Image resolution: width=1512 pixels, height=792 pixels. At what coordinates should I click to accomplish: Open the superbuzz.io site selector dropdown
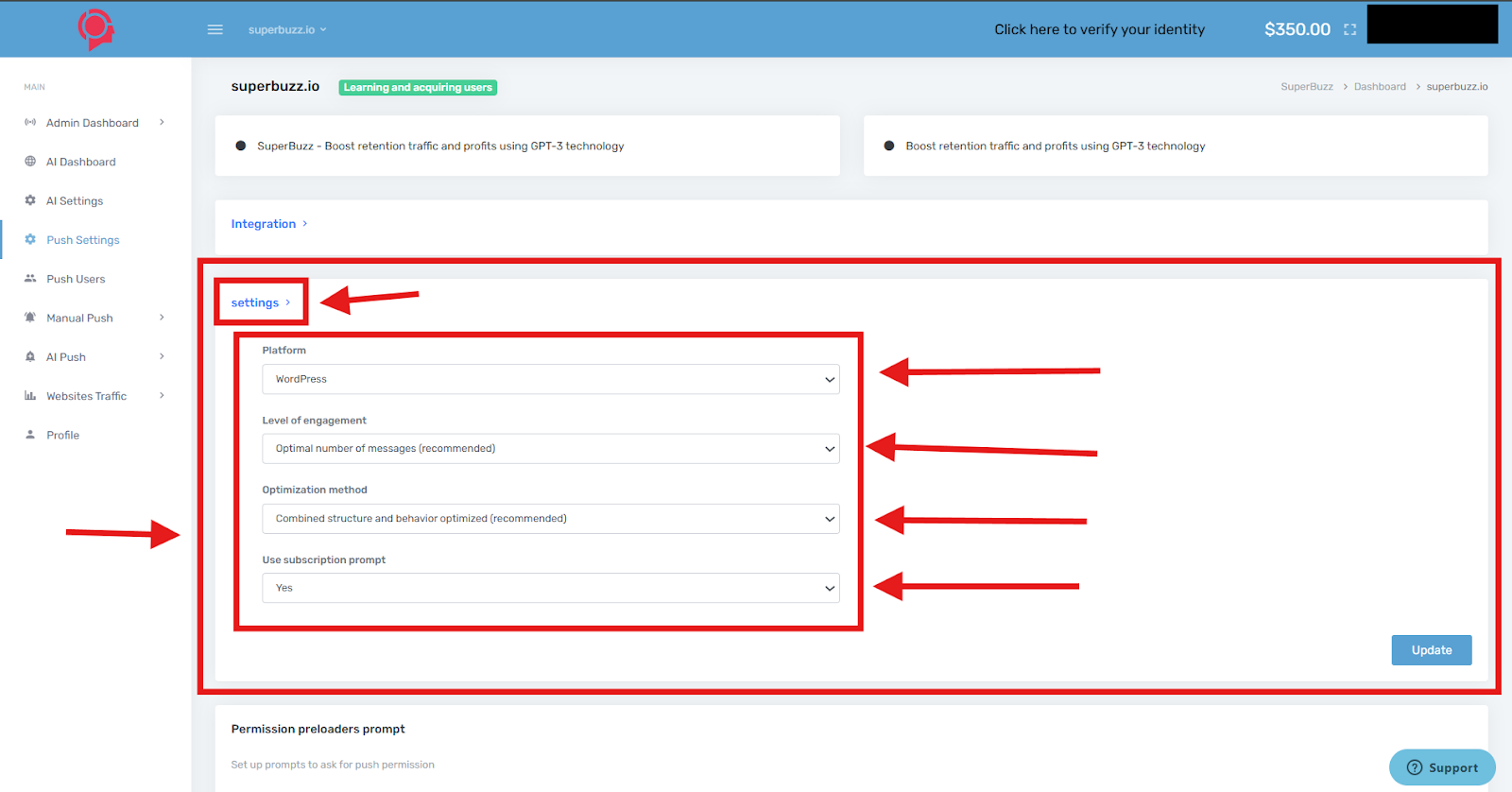pyautogui.click(x=287, y=29)
